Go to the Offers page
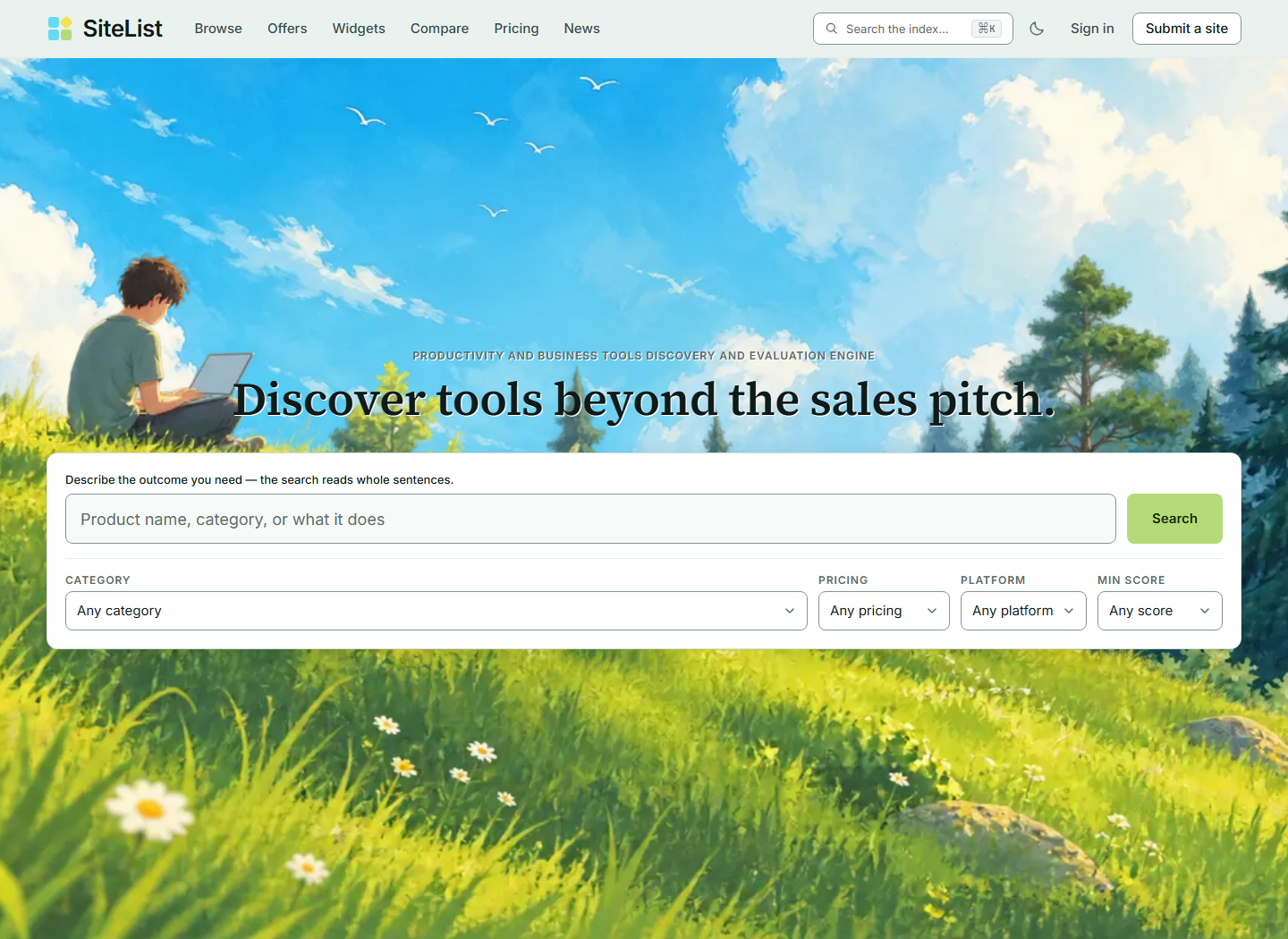This screenshot has width=1288, height=939. (287, 29)
